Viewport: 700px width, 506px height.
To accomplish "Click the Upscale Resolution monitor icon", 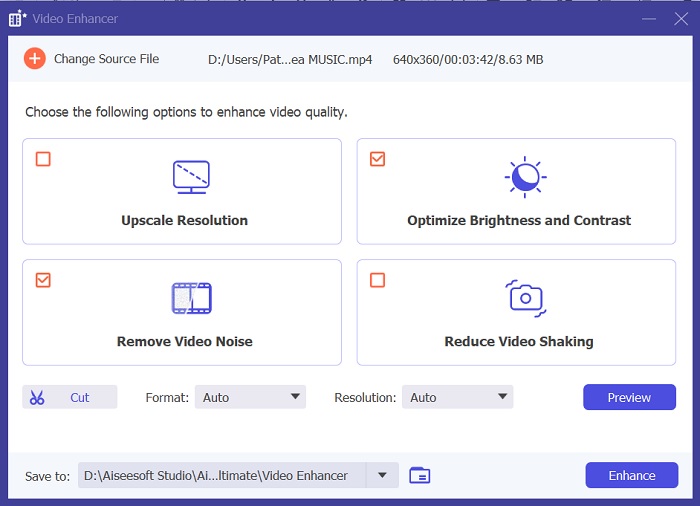I will pyautogui.click(x=191, y=177).
